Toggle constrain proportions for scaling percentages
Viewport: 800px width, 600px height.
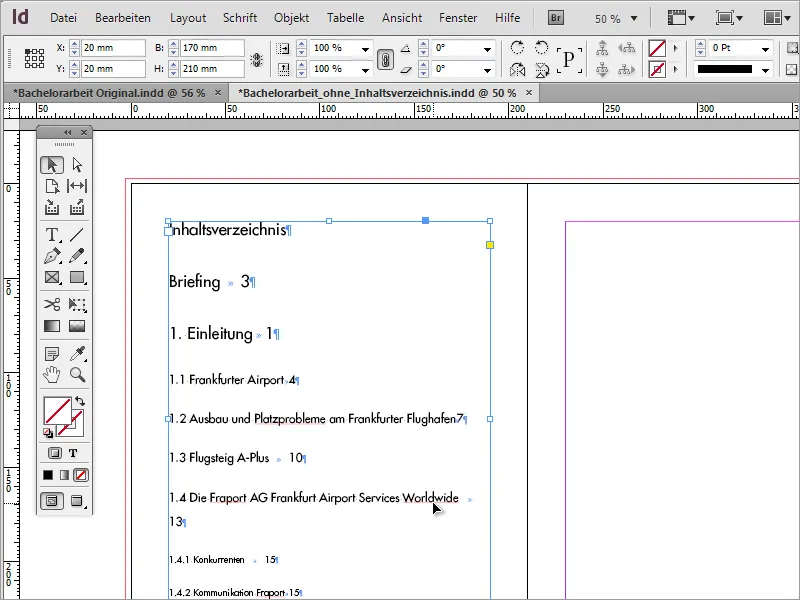[x=385, y=60]
